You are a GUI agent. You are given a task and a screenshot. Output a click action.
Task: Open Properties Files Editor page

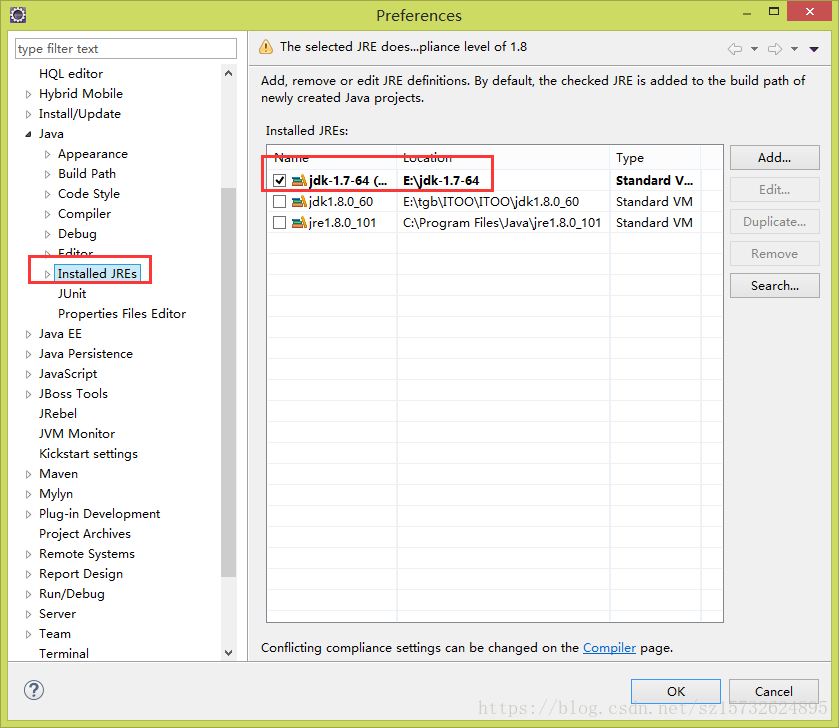coord(122,313)
